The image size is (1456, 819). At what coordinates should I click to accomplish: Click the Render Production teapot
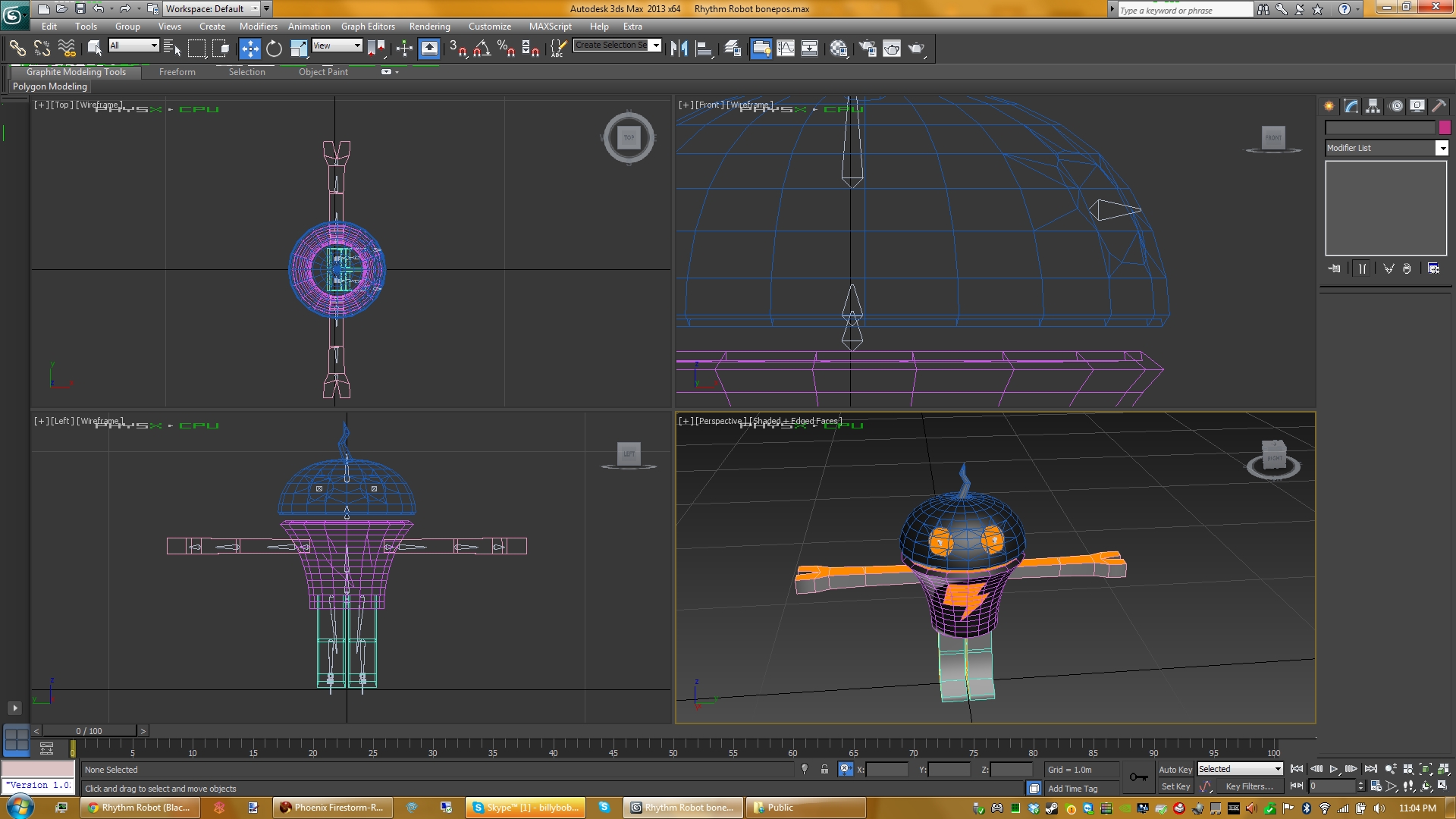tap(916, 49)
